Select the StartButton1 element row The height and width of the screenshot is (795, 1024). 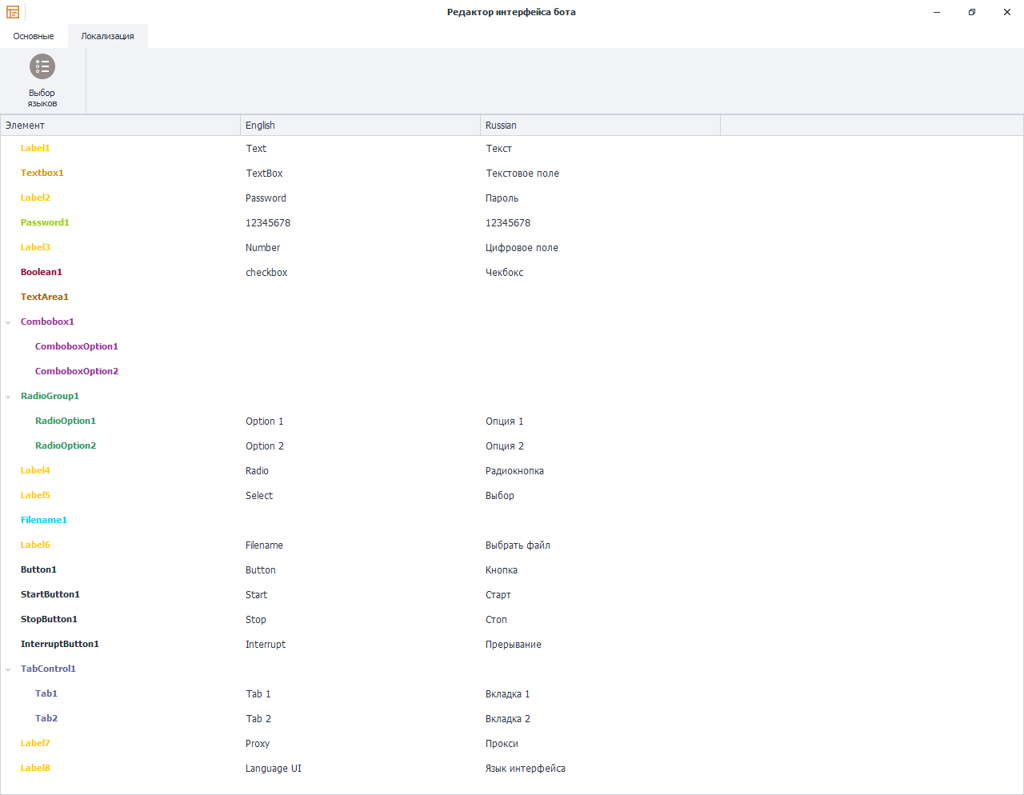tap(50, 595)
